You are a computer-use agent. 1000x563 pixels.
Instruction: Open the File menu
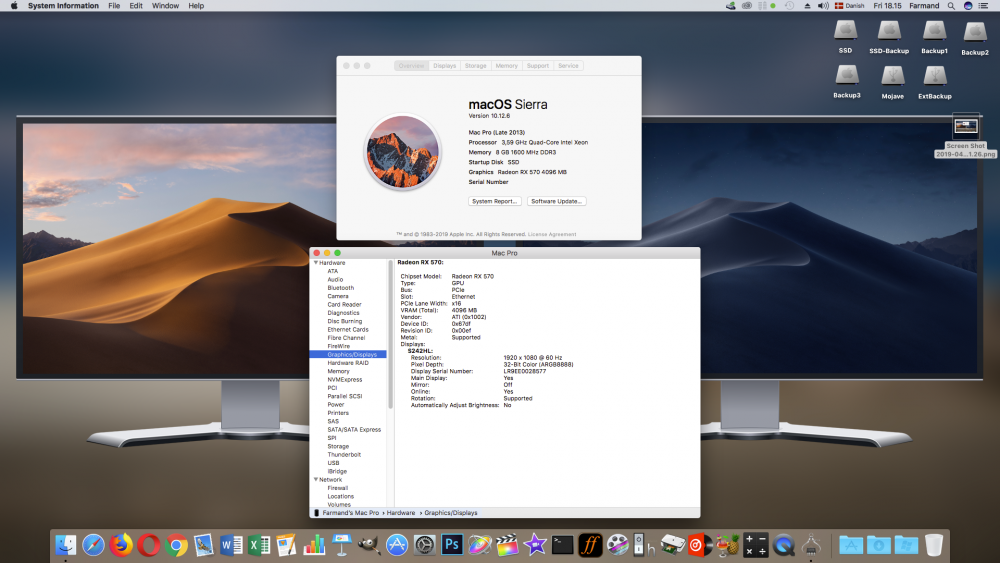point(114,6)
